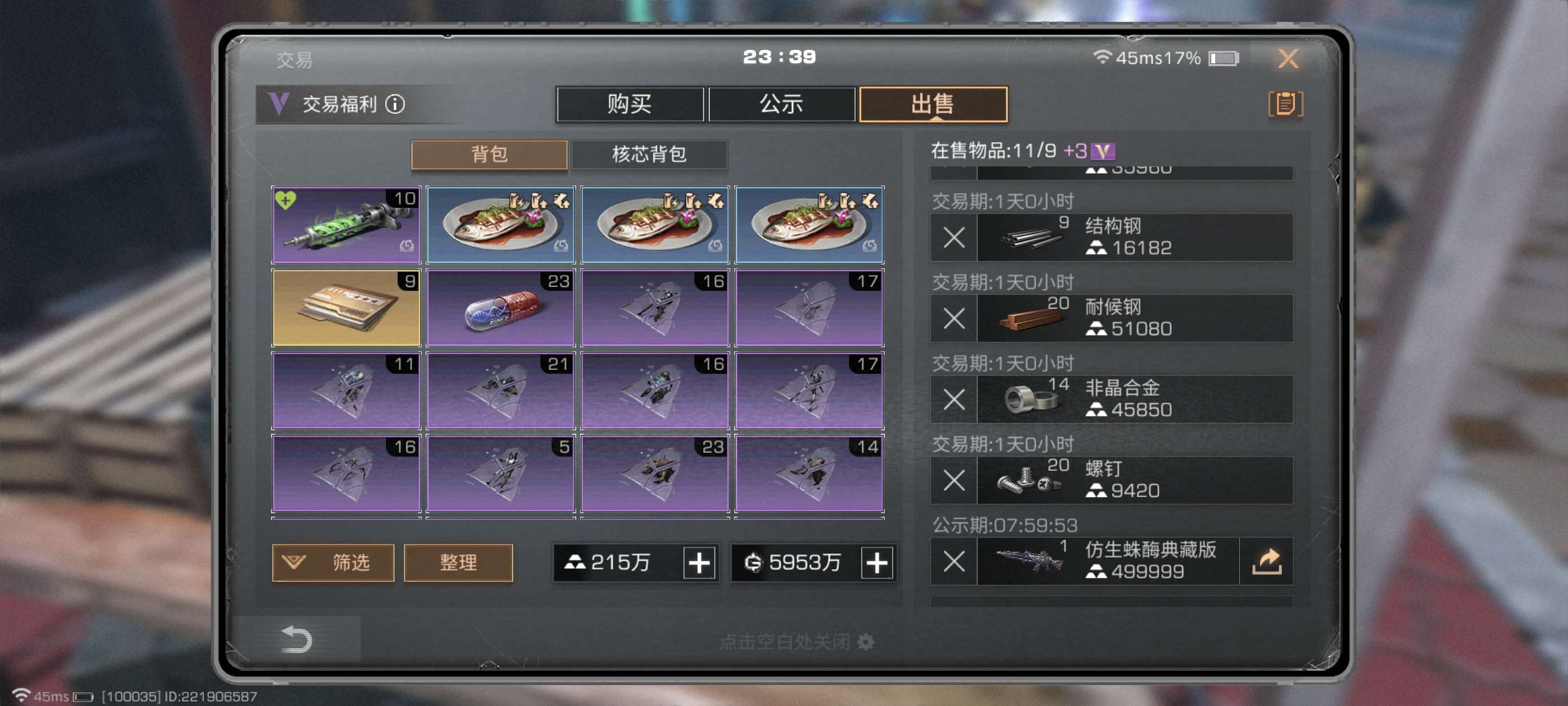Switch to the 公示 tab

tap(782, 104)
